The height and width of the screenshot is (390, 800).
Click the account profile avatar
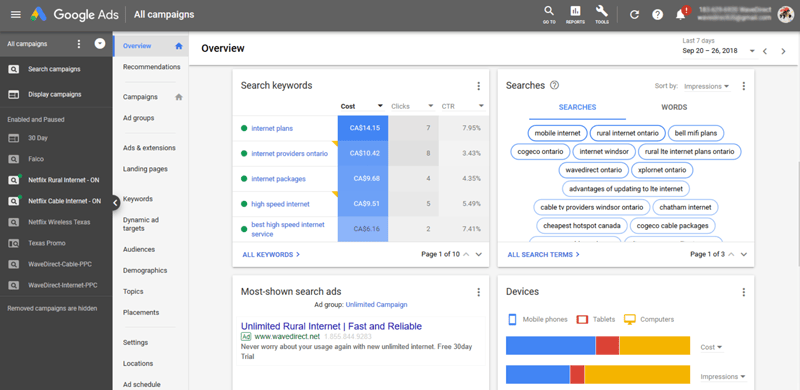tap(786, 14)
